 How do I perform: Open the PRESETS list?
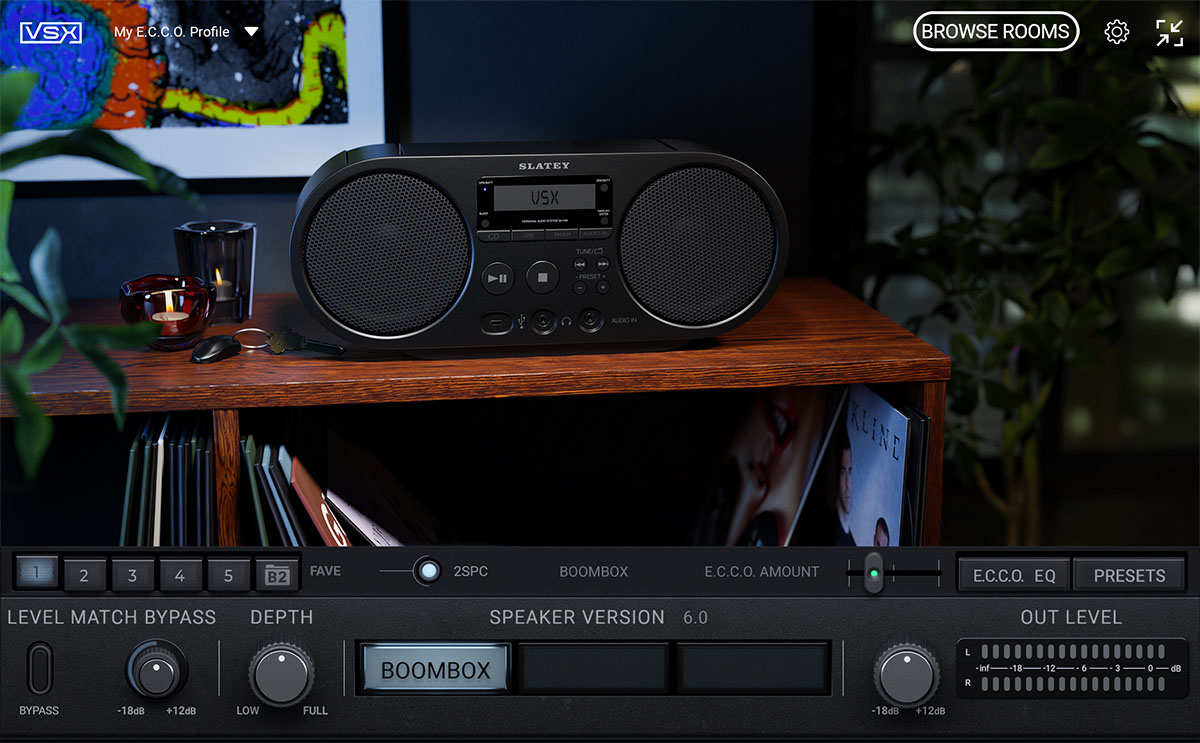click(1130, 574)
